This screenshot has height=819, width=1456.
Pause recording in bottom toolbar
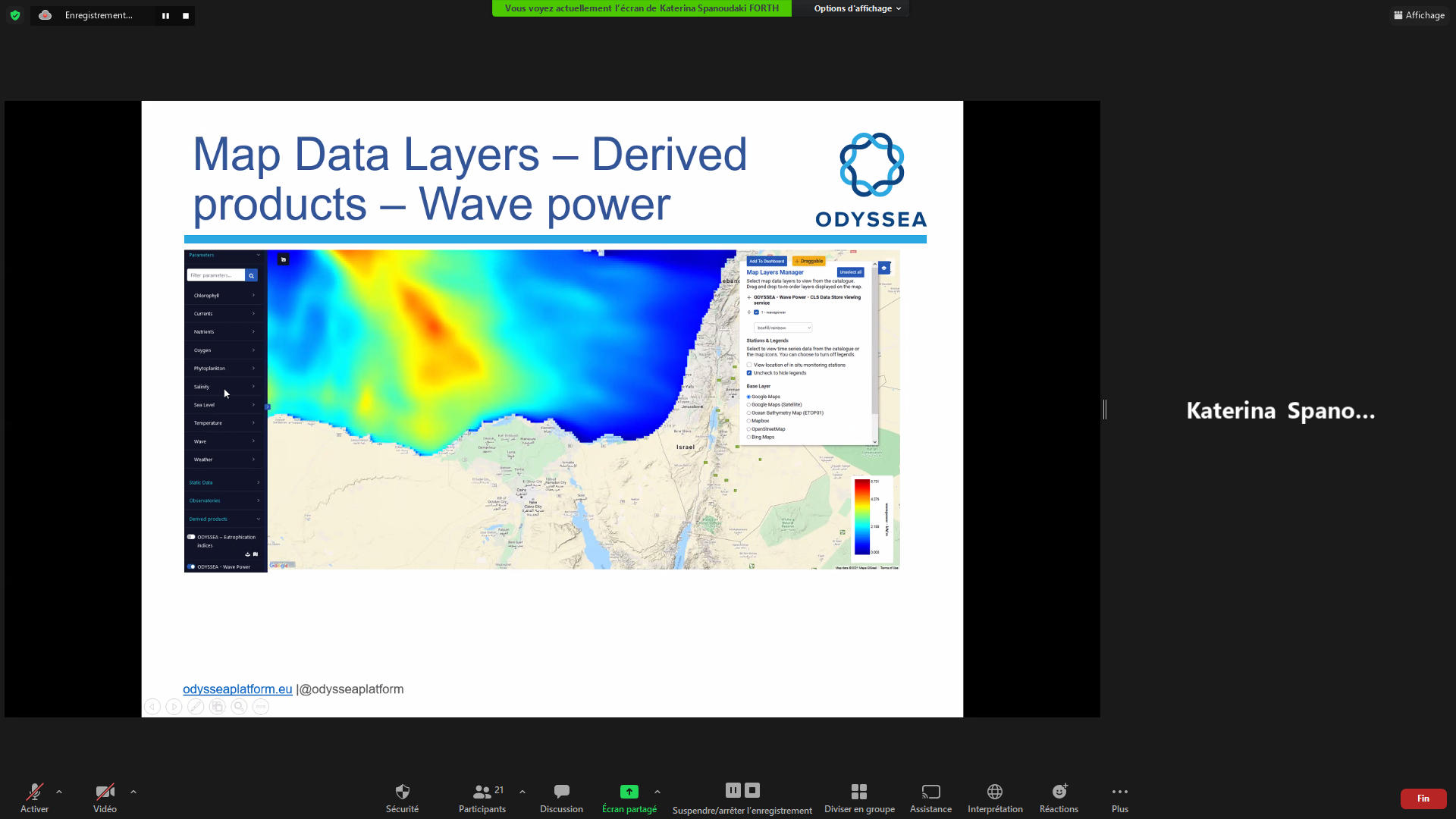point(733,790)
